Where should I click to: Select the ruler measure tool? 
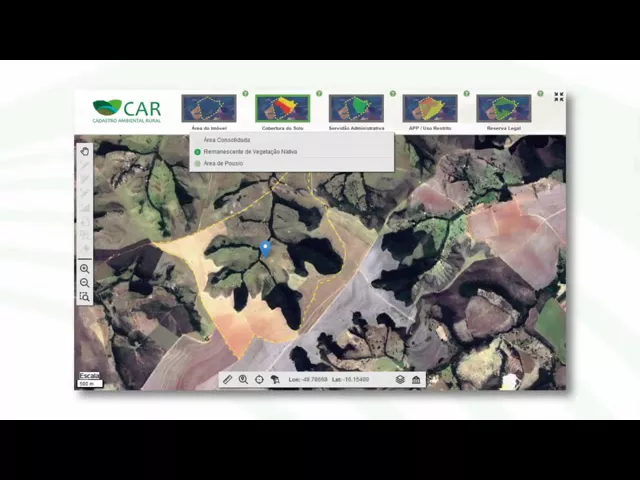pyautogui.click(x=228, y=380)
